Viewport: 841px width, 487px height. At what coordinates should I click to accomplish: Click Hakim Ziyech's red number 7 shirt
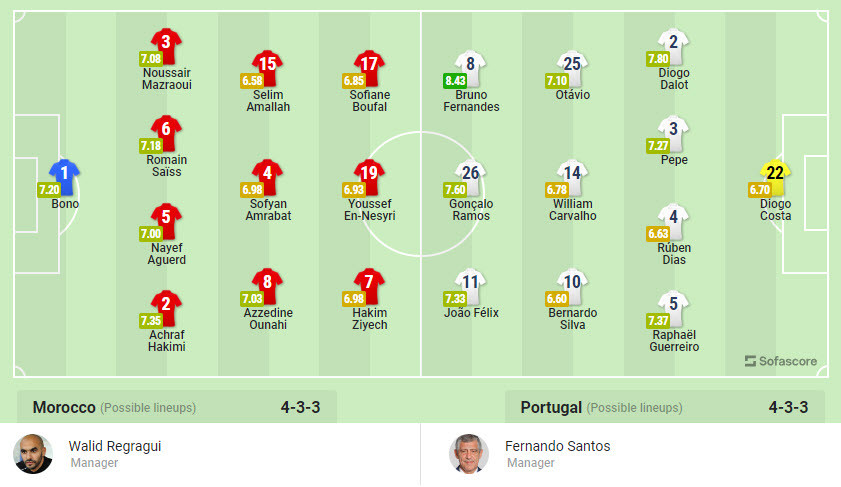[x=370, y=282]
